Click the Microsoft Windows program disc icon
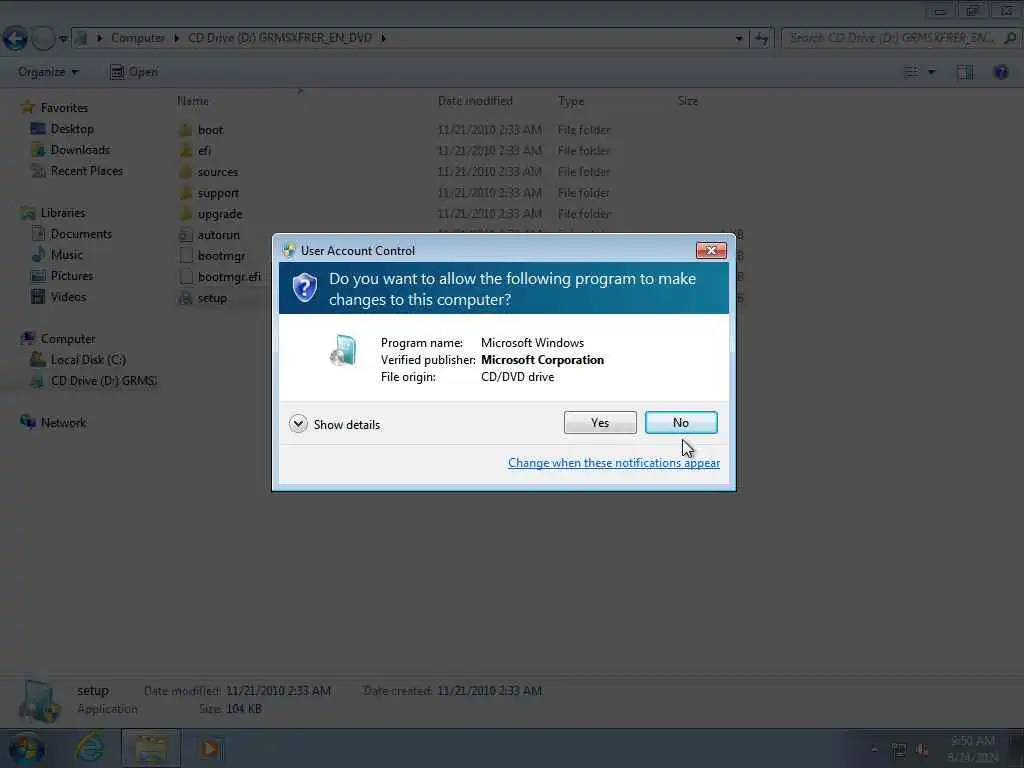 tap(344, 350)
